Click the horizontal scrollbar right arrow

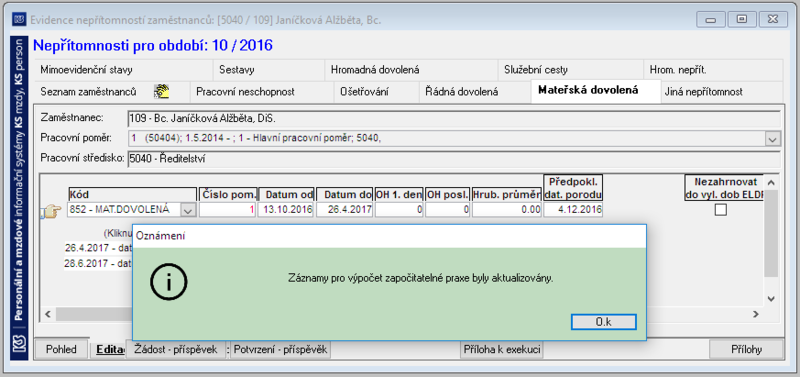(x=756, y=314)
